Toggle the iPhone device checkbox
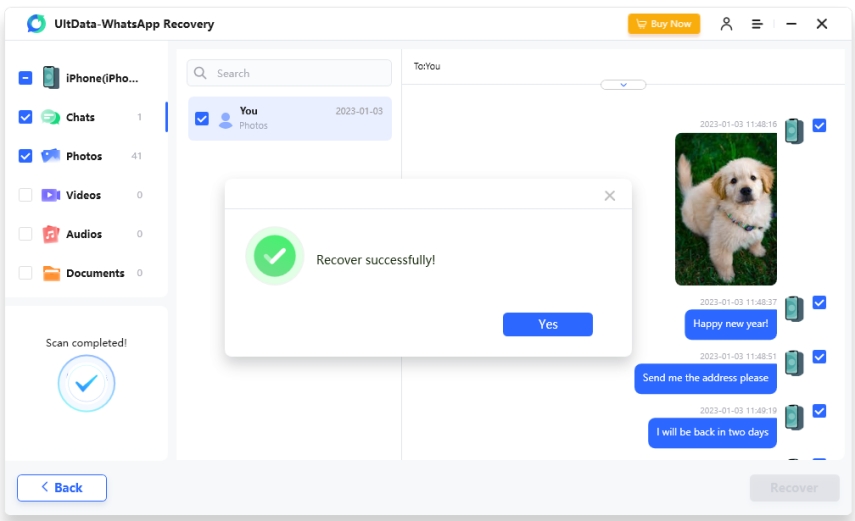The image size is (855, 521). (25, 78)
